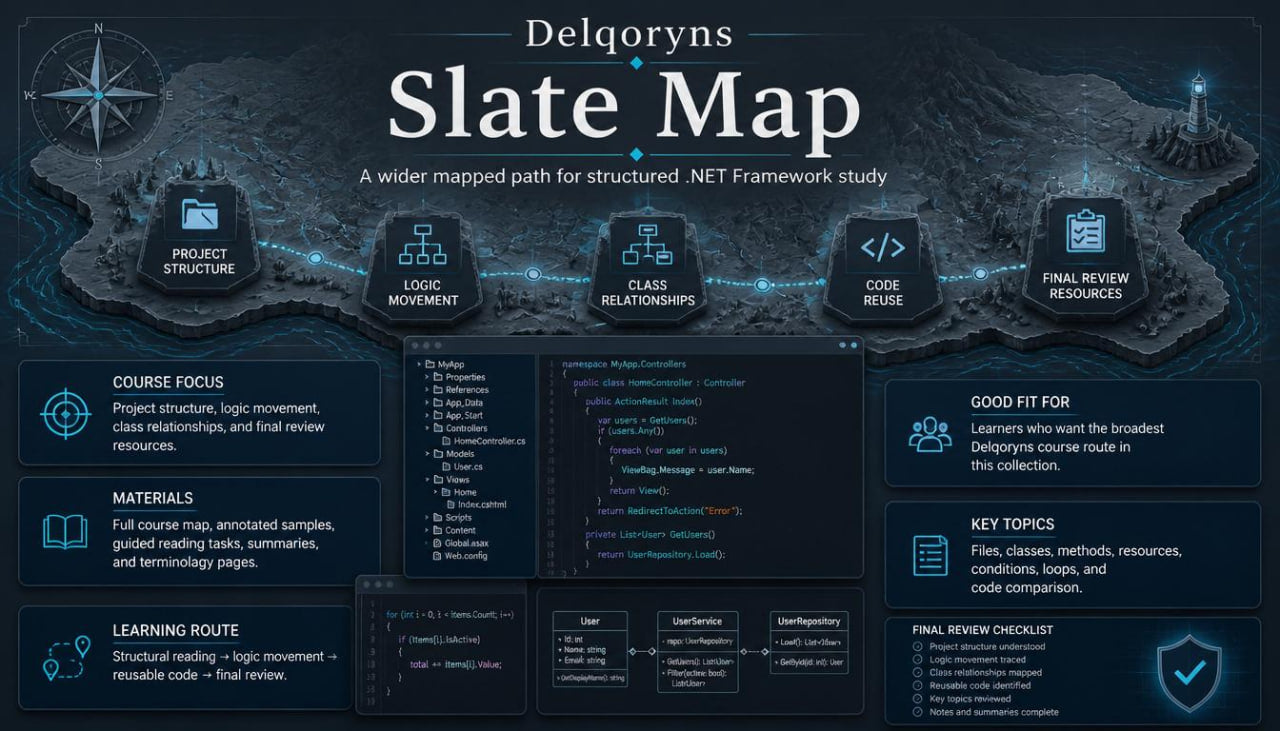
Task: Click the shield checkmark icon
Action: tap(1188, 674)
